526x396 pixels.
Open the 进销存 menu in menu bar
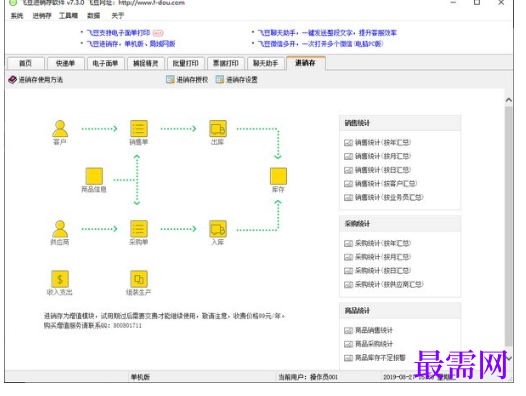(42, 15)
